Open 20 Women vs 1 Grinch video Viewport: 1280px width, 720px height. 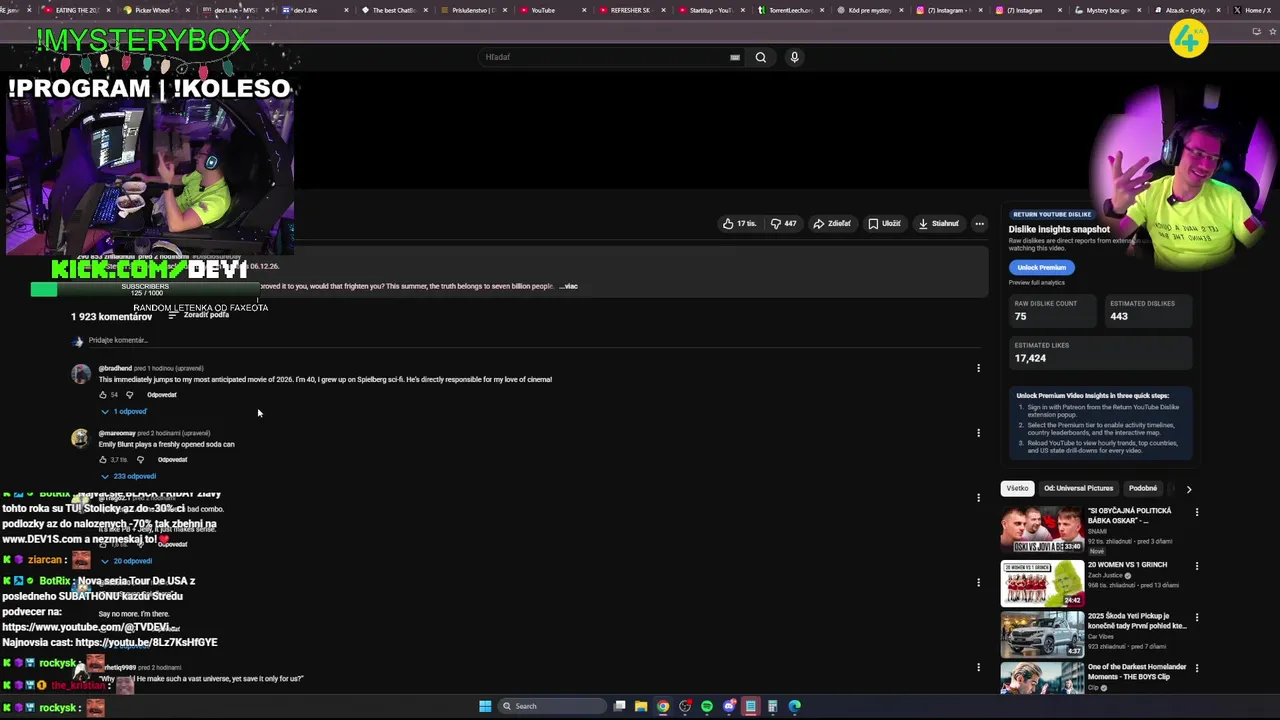pyautogui.click(x=1042, y=583)
